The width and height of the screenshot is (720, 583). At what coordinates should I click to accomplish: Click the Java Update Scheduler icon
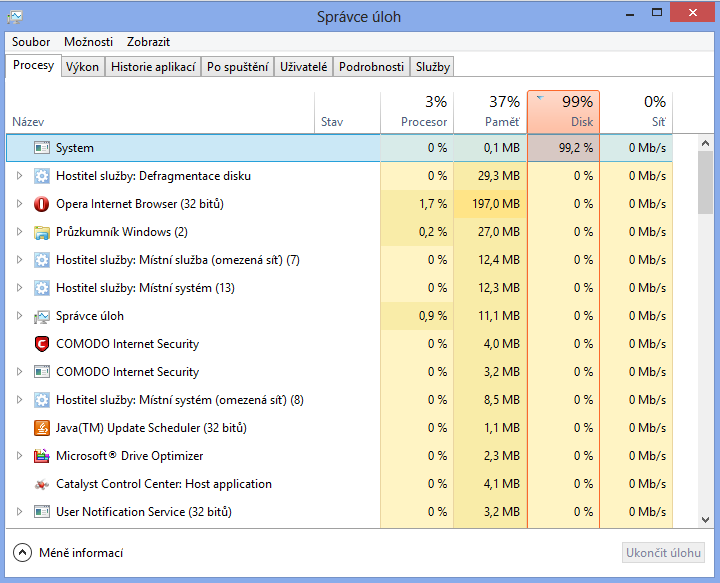[42, 428]
